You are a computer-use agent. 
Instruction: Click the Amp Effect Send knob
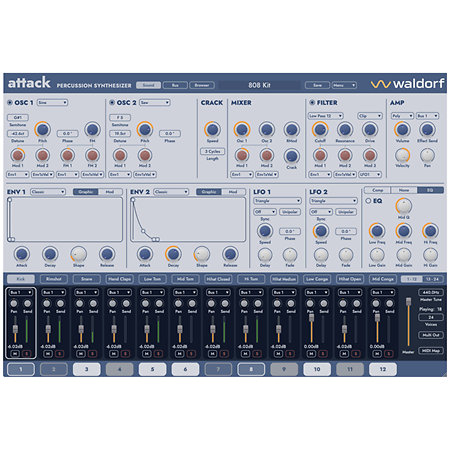click(427, 129)
